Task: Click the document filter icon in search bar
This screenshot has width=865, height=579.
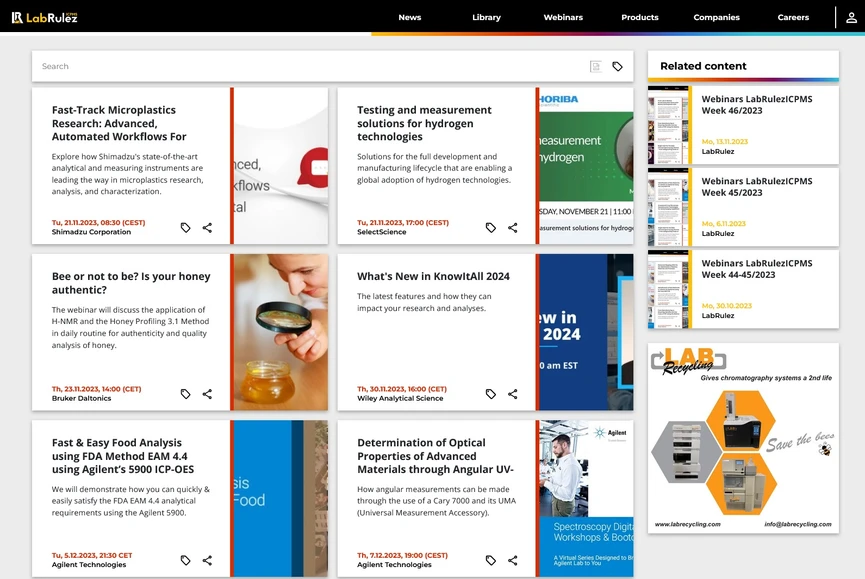Action: (596, 67)
